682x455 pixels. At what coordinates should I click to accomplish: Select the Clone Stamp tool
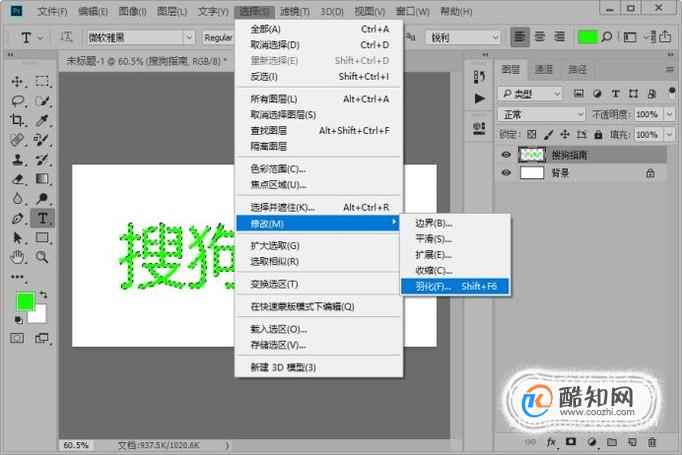point(17,159)
